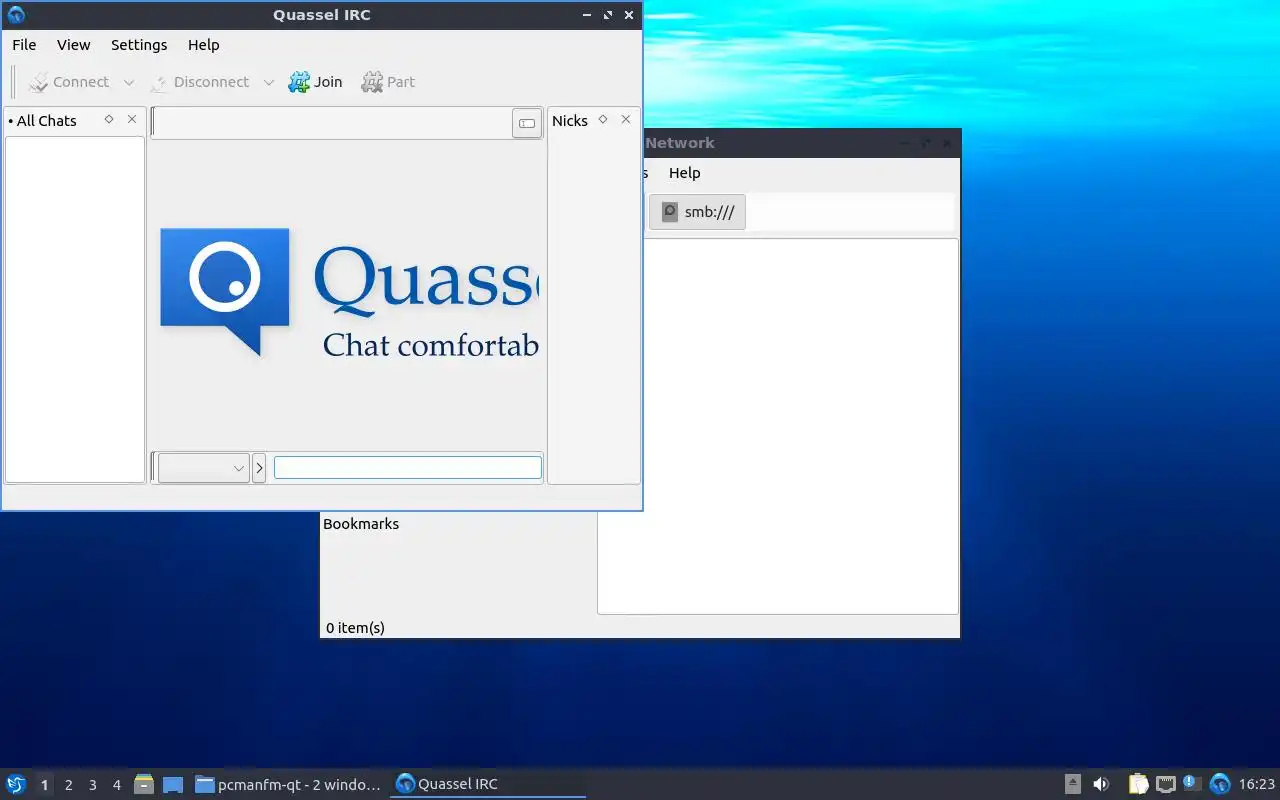Click the smb:/// path button
Viewport: 1280px width, 800px height.
[x=697, y=212]
